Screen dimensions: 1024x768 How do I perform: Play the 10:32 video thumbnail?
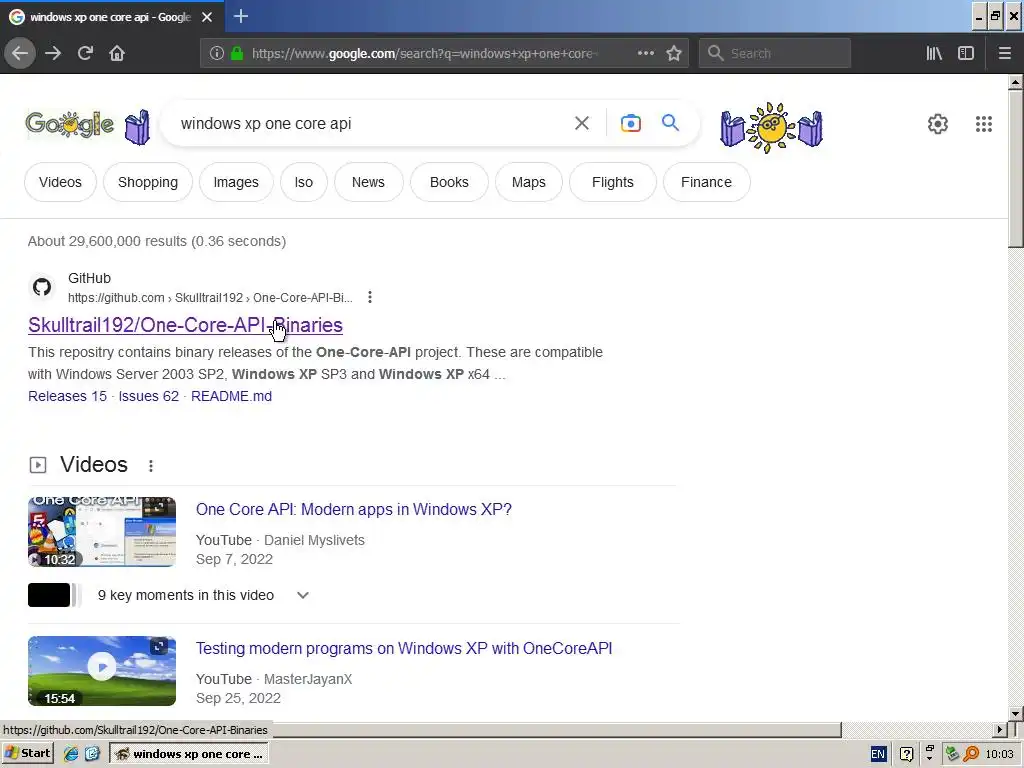102,532
